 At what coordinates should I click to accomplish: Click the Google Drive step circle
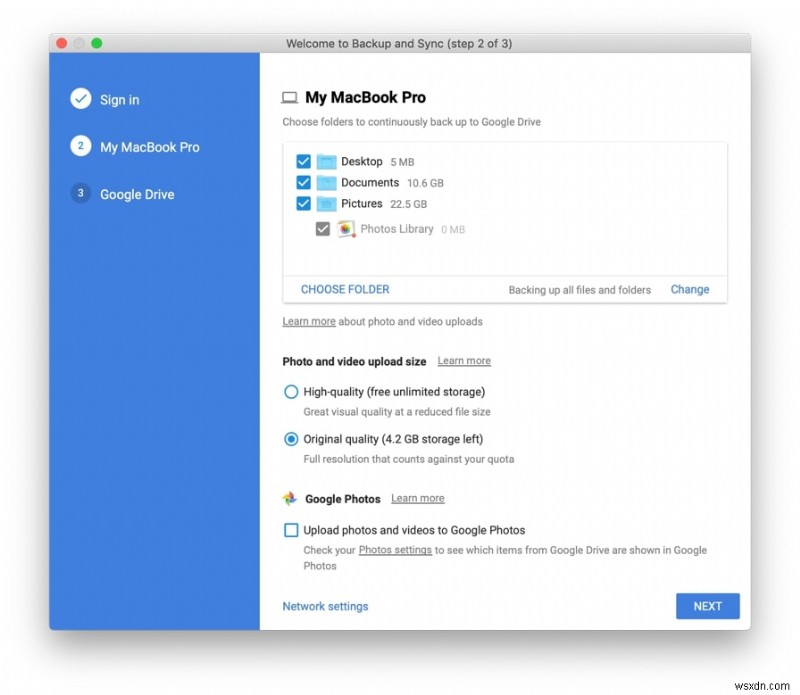tap(80, 193)
